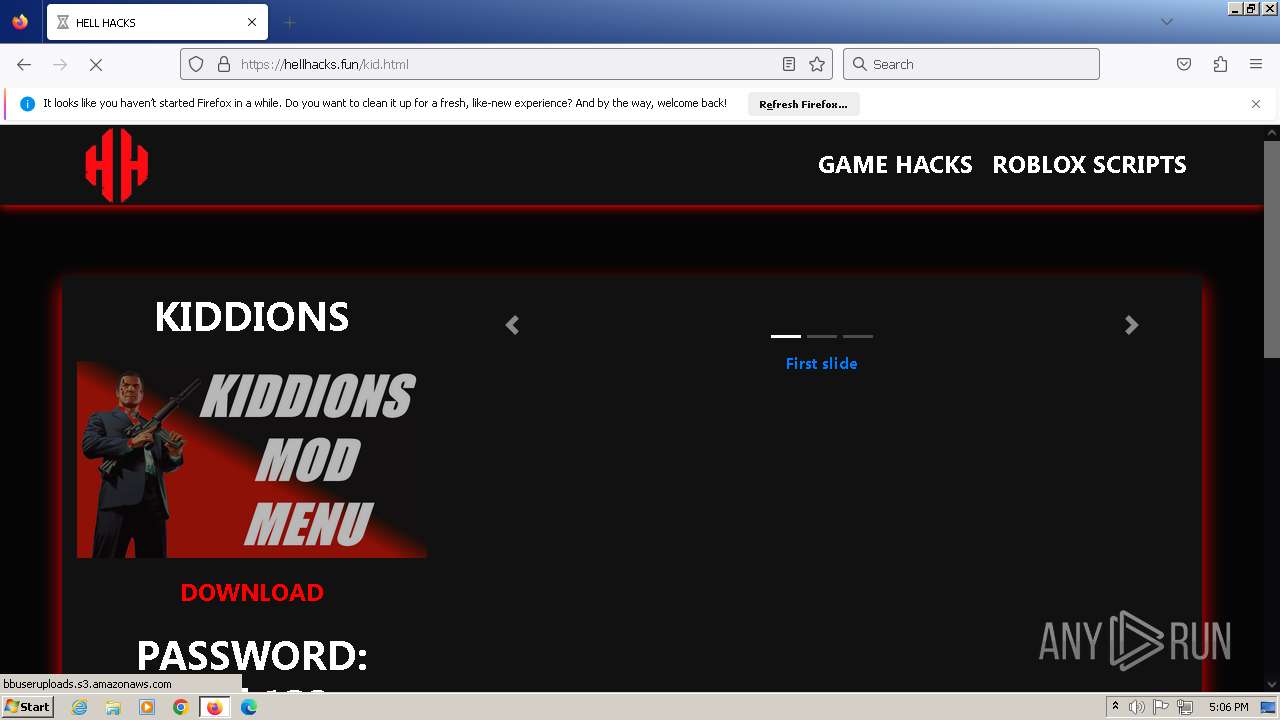This screenshot has width=1280, height=720.
Task: Open the Extensions puzzle icon
Action: (1220, 64)
